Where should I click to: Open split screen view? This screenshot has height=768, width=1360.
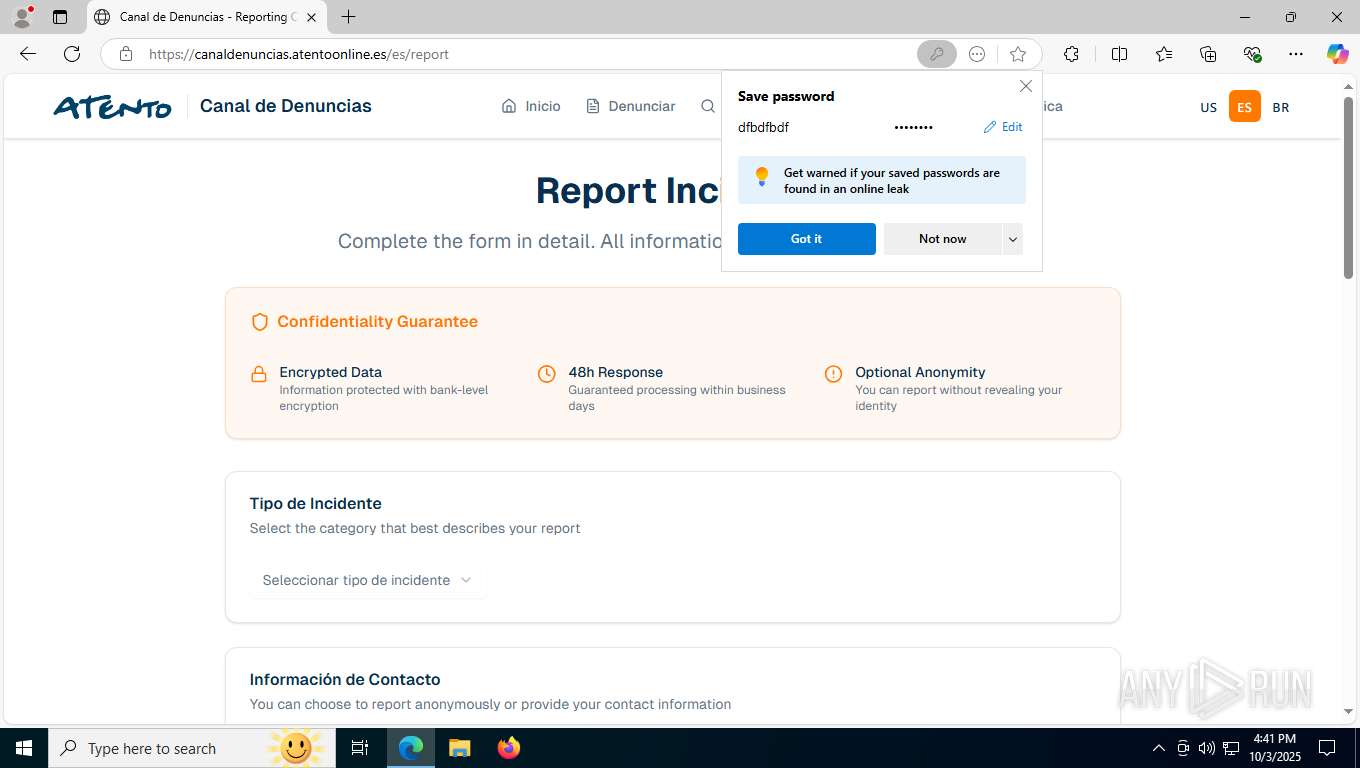point(1119,54)
